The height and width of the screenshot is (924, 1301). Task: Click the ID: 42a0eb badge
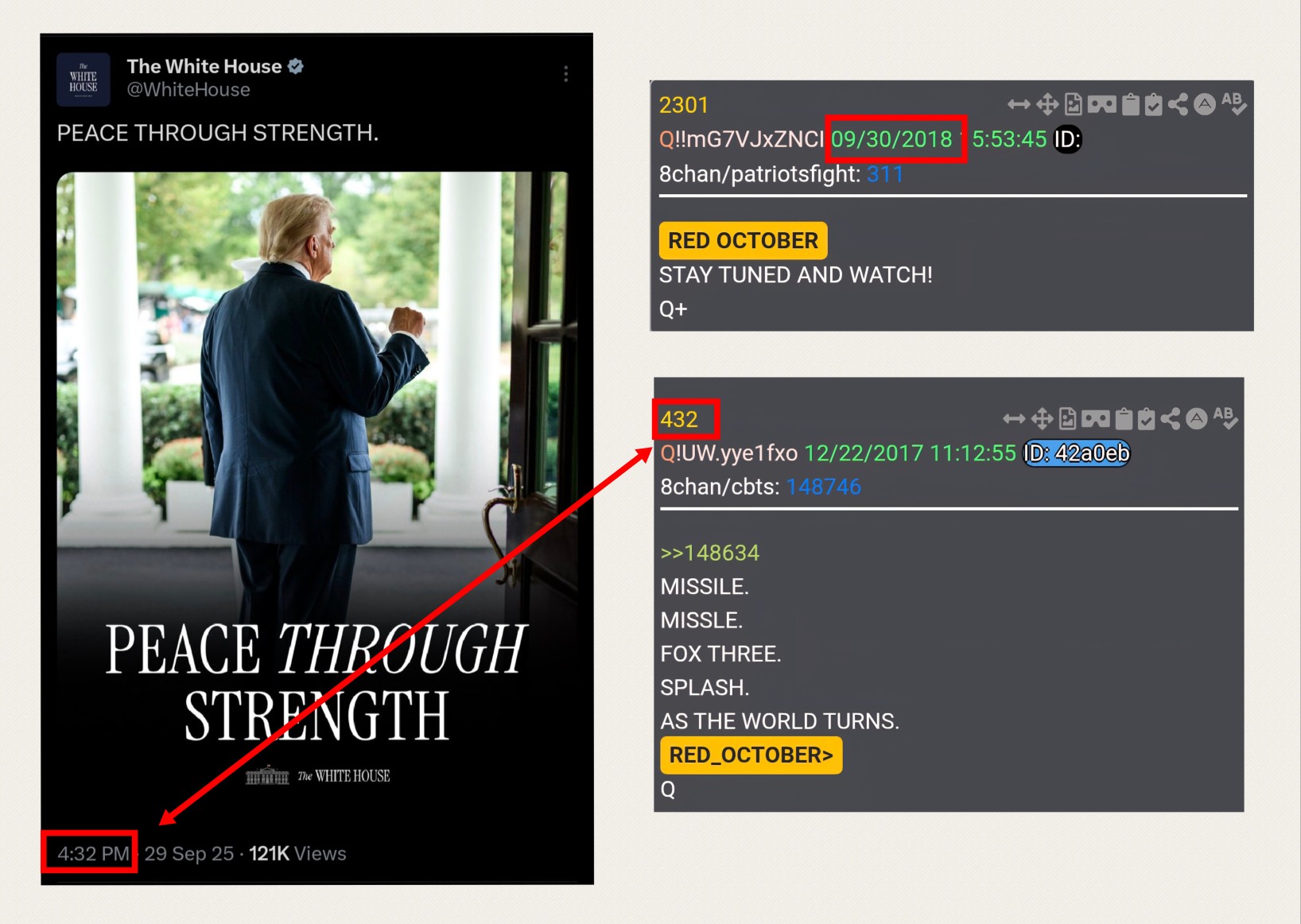[x=1076, y=453]
